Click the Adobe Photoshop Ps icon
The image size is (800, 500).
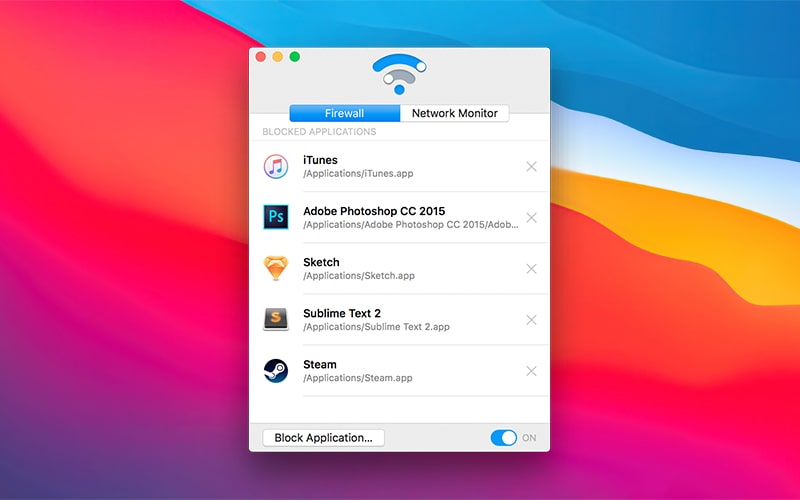pos(276,218)
